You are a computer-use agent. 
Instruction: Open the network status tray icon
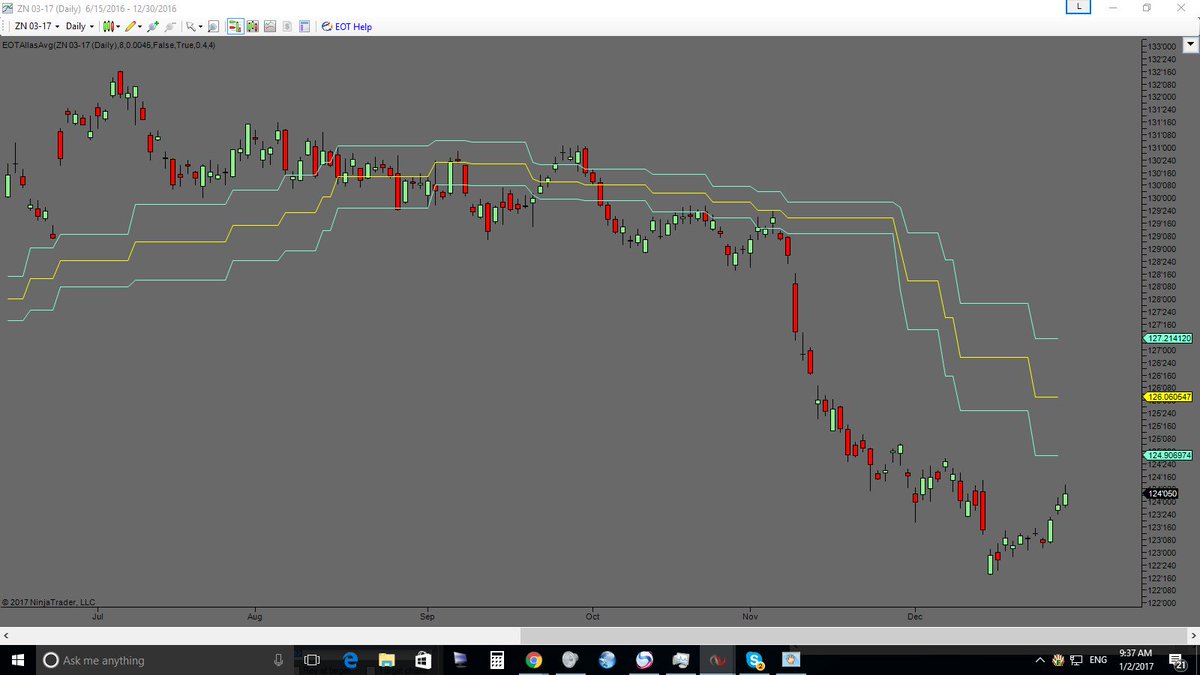[1077, 660]
